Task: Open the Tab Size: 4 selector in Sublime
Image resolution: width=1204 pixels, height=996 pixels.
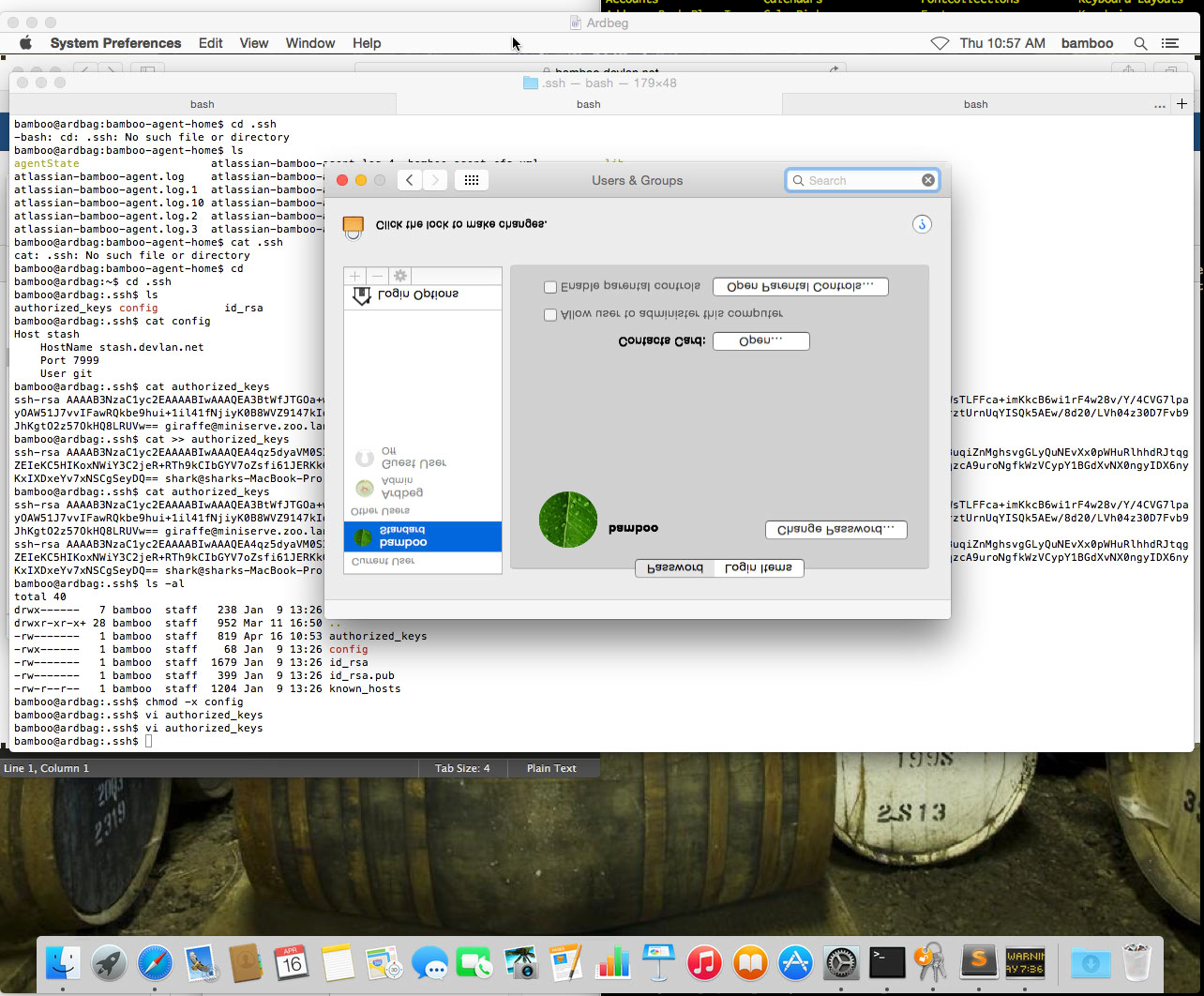Action: (x=462, y=768)
